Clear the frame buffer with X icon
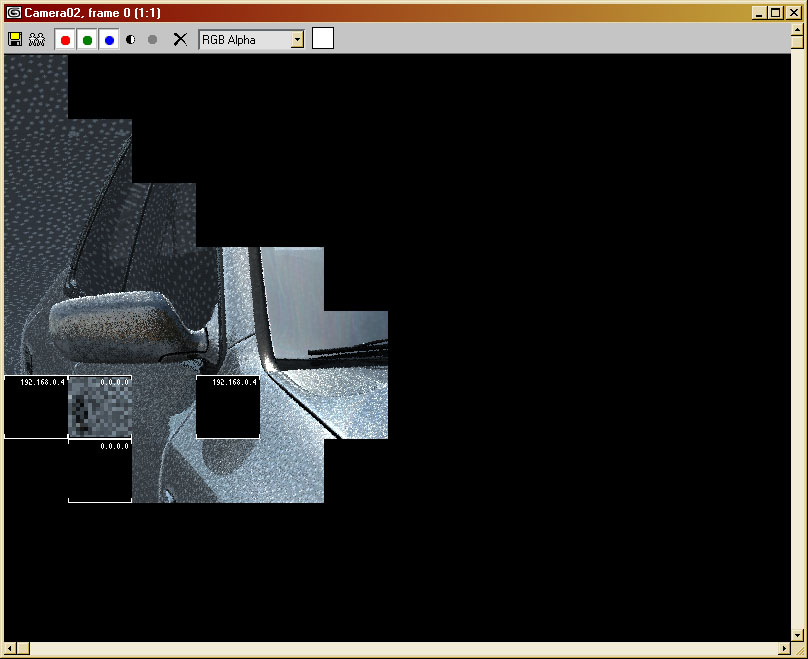Viewport: 808px width, 659px height. click(180, 40)
